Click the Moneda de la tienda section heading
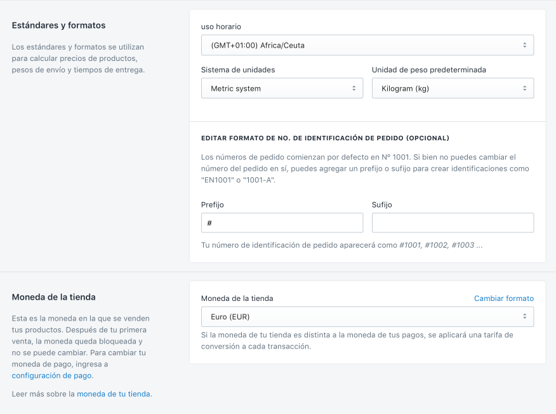This screenshot has width=556, height=414. [54, 297]
